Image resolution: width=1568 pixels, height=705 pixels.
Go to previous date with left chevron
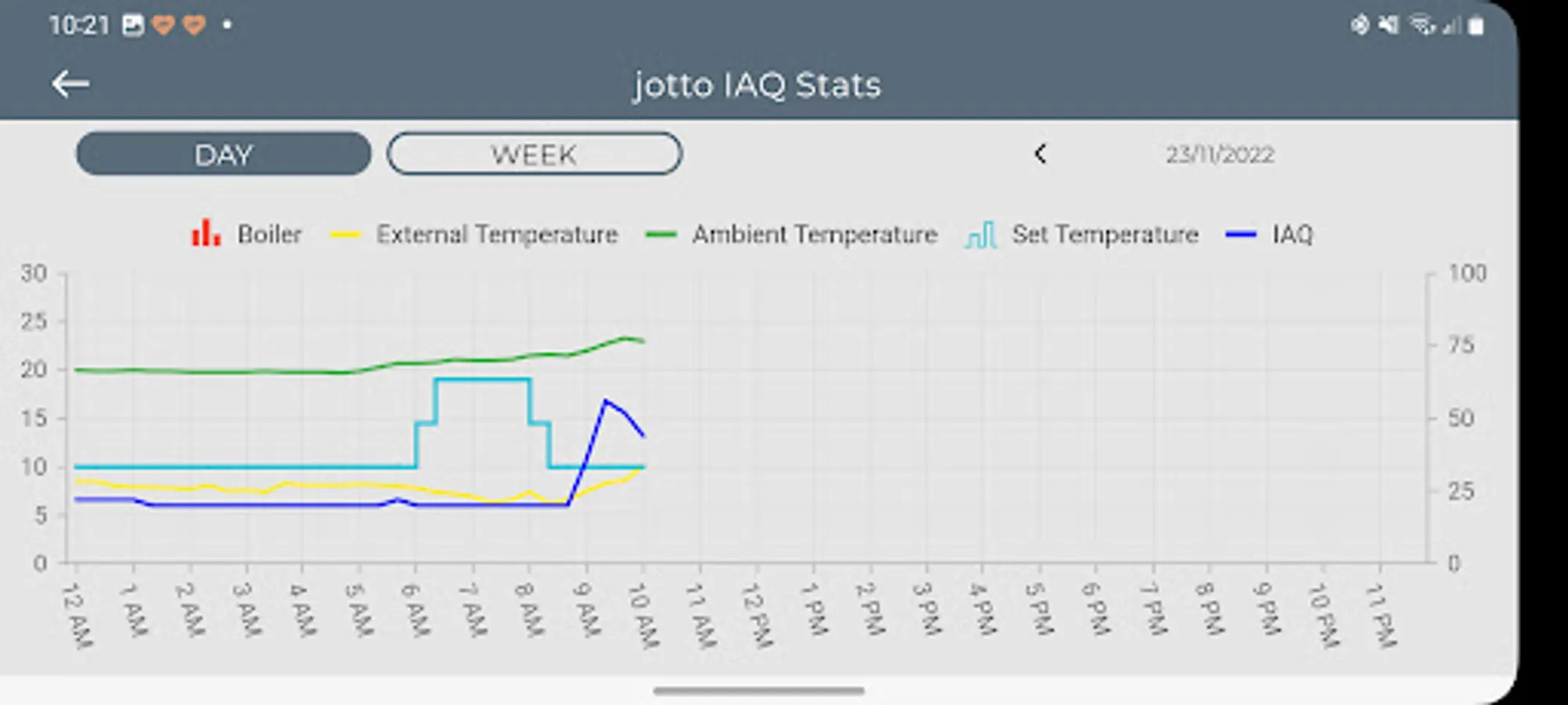click(1040, 154)
